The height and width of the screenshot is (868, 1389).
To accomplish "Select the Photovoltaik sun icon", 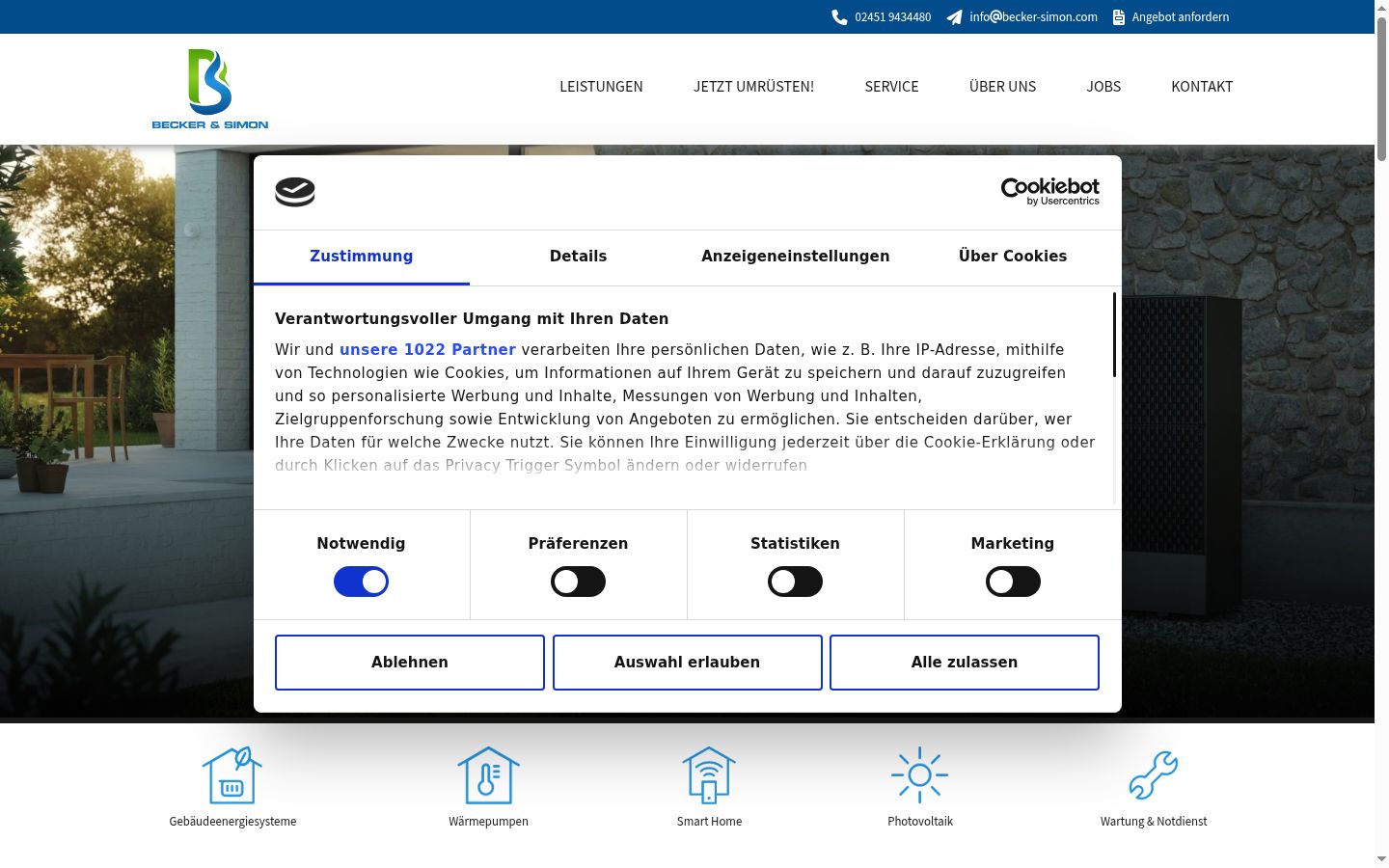I will tap(920, 774).
